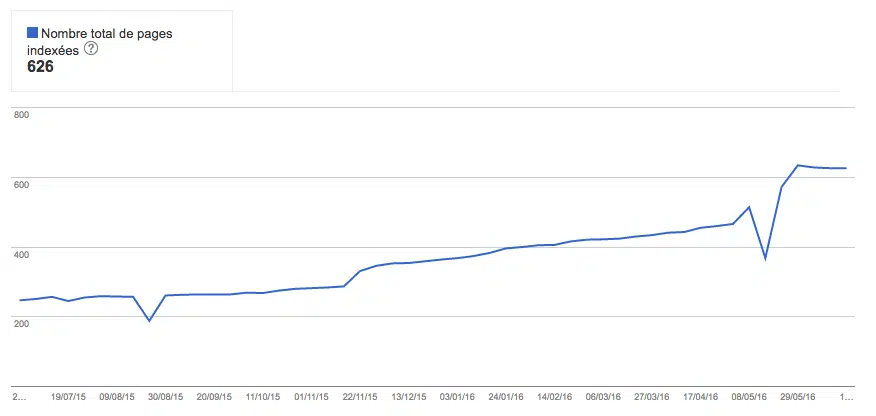Click the 13/12/15 axis label
This screenshot has height=416, width=876.
[x=408, y=397]
